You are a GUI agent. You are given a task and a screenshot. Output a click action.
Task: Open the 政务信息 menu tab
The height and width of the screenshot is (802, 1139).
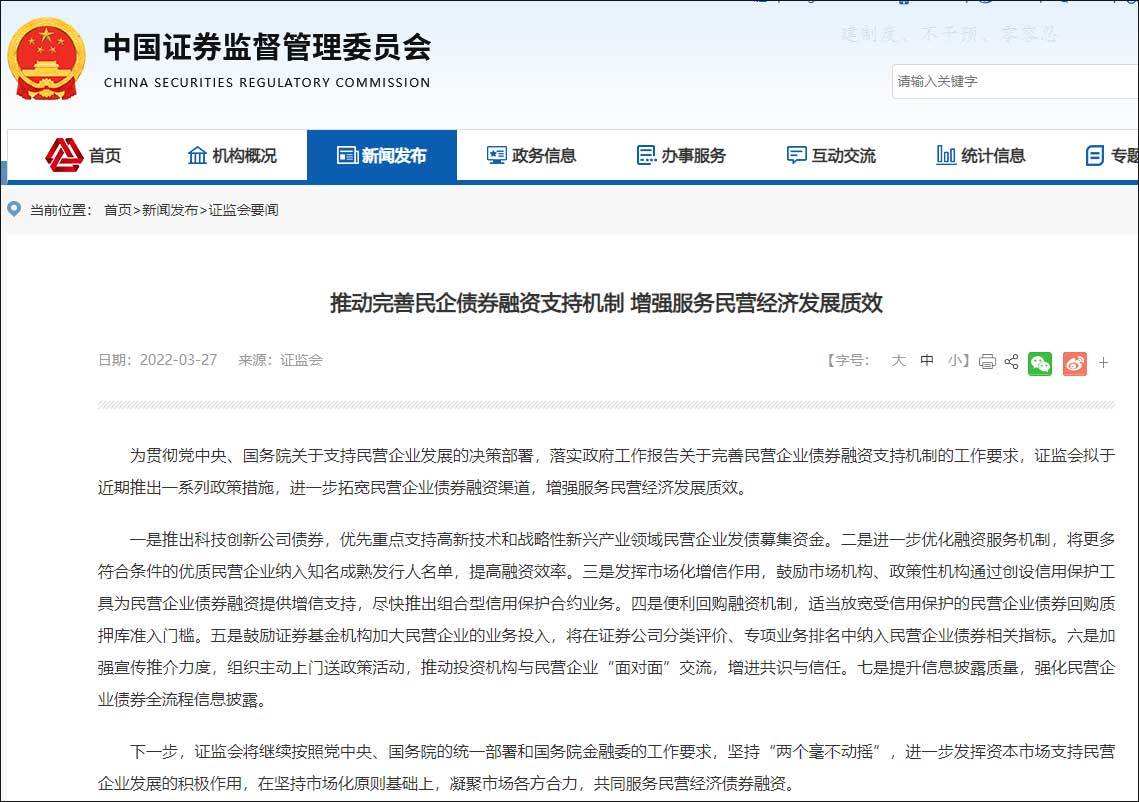click(x=531, y=155)
